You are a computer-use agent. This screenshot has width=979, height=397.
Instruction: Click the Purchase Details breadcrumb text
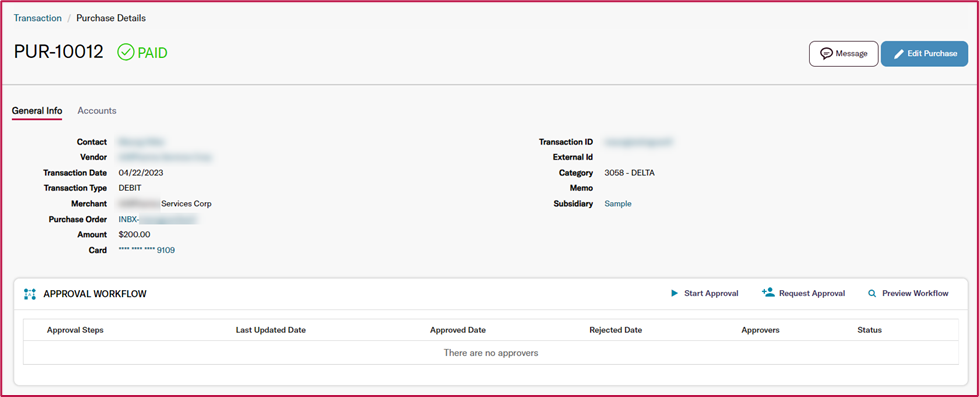tap(111, 18)
